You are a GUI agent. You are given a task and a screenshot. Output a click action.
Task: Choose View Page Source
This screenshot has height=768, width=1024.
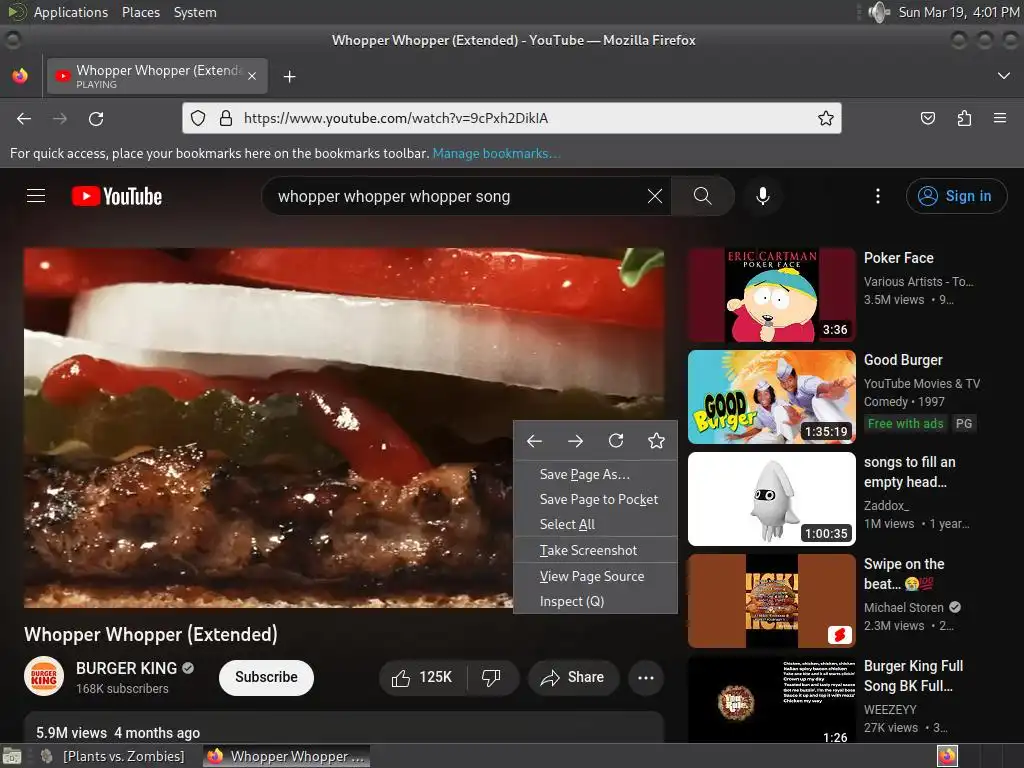pos(596,577)
